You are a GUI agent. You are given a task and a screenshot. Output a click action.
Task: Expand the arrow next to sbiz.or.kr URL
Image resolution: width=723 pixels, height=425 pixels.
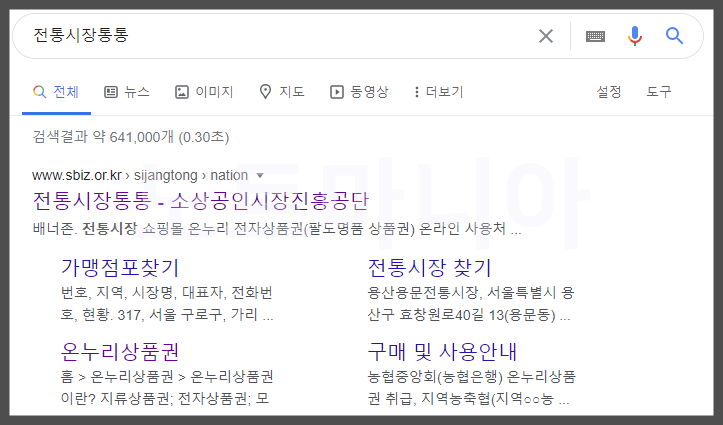click(260, 176)
